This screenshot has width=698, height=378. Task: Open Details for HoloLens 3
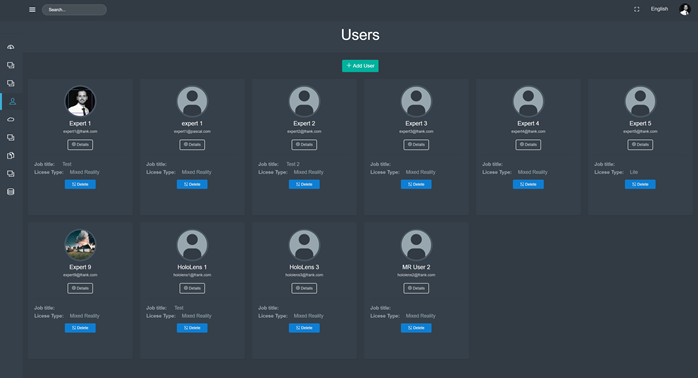click(304, 289)
